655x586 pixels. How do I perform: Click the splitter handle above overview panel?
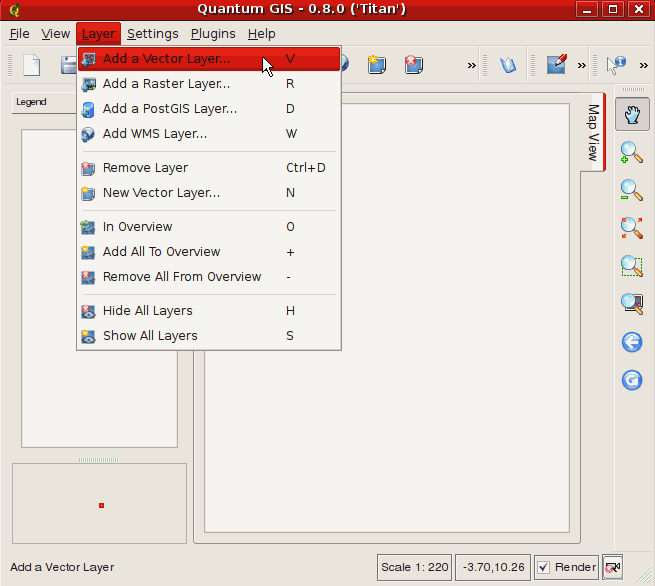(x=99, y=459)
